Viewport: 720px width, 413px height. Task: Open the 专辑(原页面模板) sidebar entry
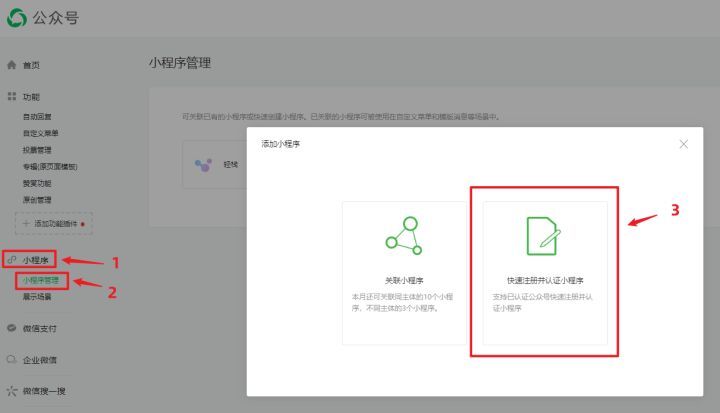pyautogui.click(x=50, y=166)
